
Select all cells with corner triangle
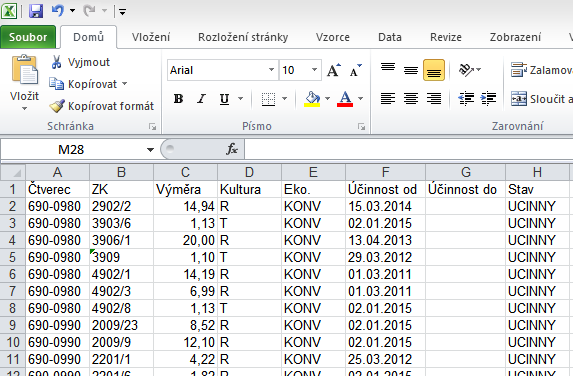tap(13, 172)
